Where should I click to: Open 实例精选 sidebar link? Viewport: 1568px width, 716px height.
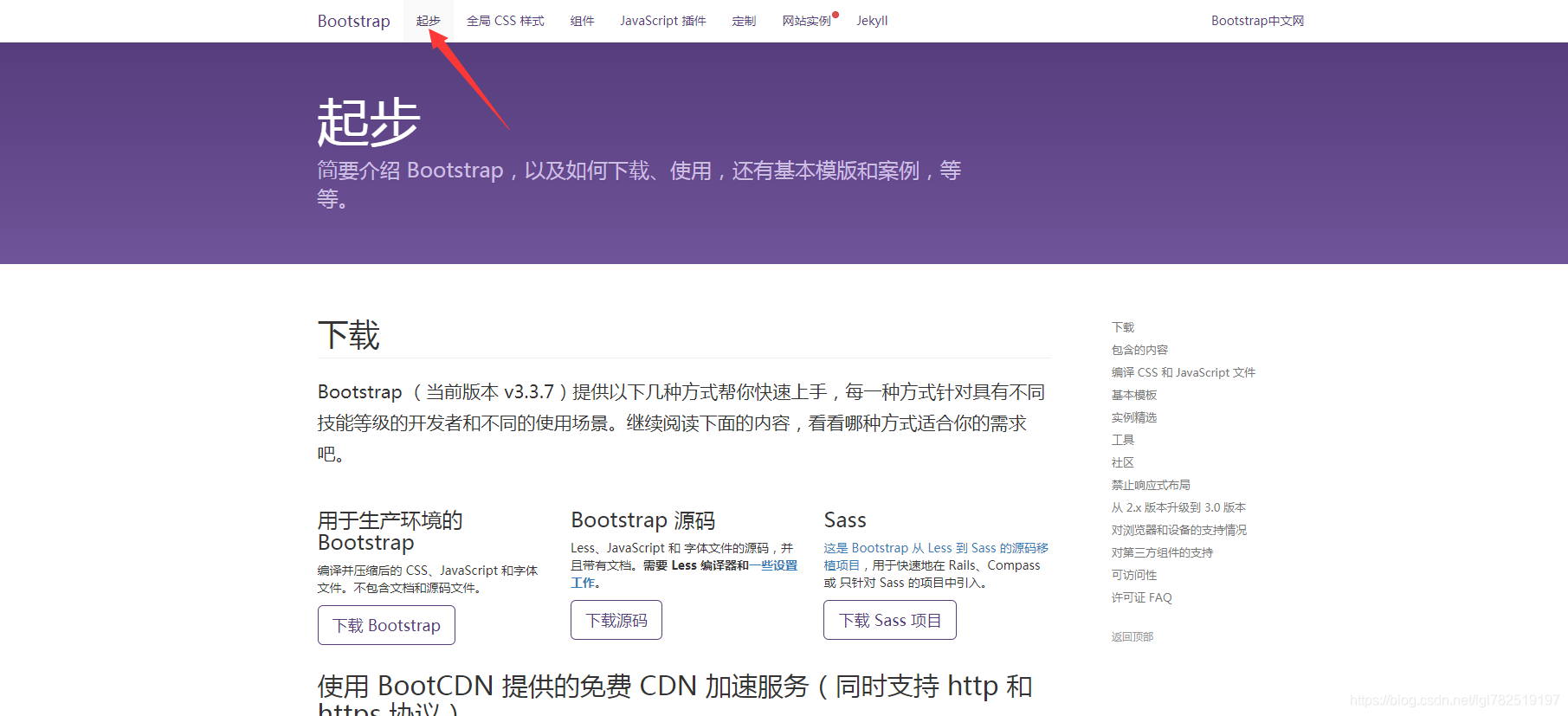(1134, 417)
